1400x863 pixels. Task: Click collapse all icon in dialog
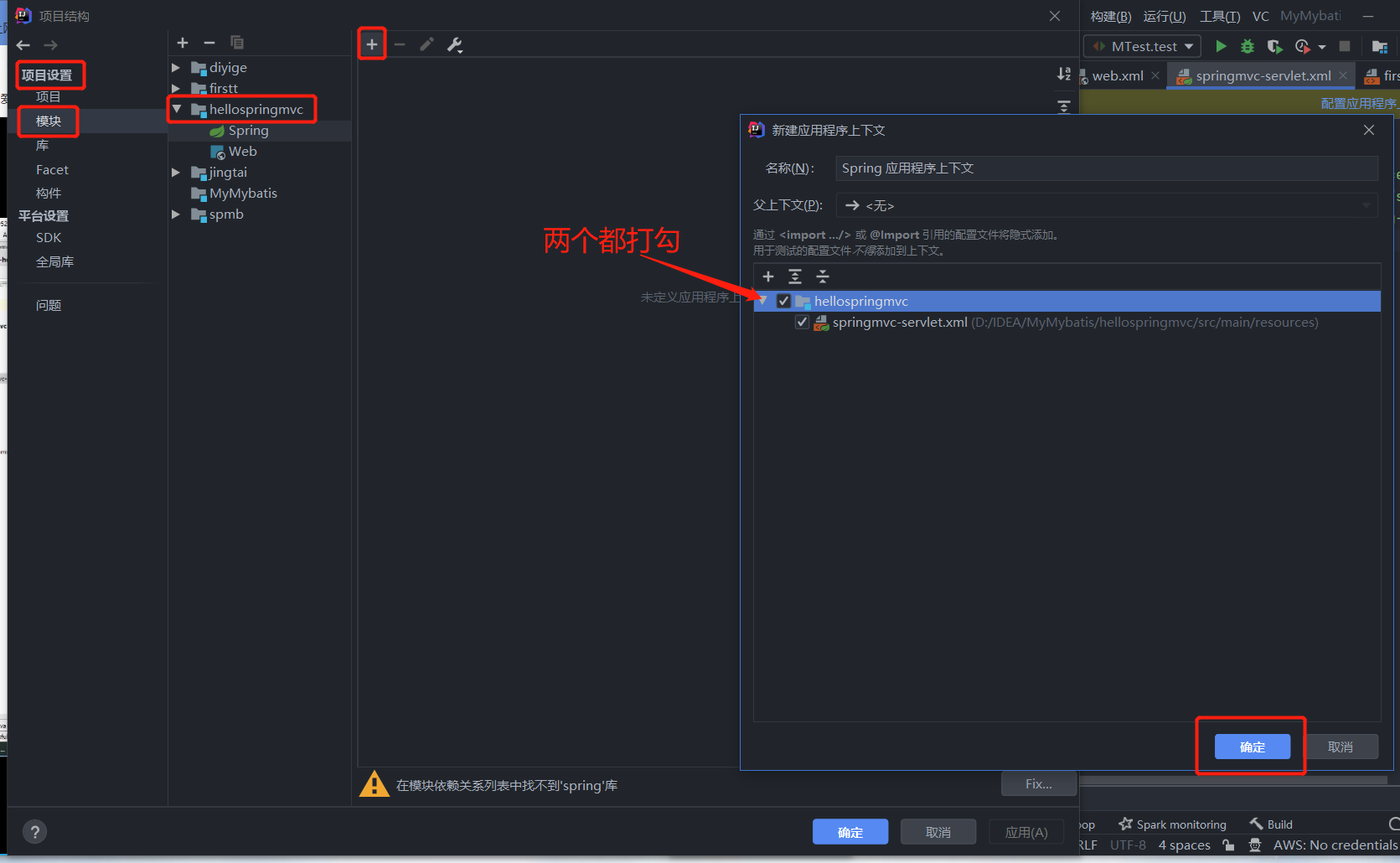pyautogui.click(x=823, y=276)
